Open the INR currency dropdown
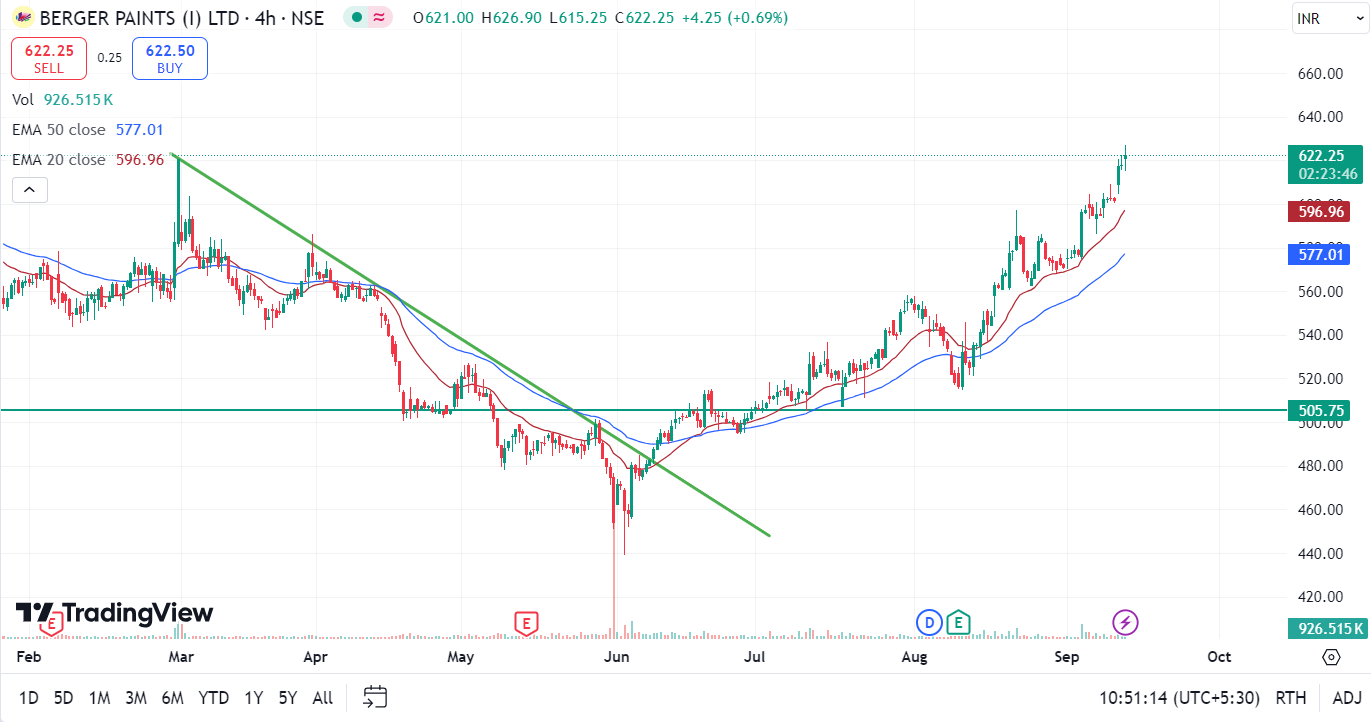This screenshot has height=722, width=1371. click(1329, 18)
